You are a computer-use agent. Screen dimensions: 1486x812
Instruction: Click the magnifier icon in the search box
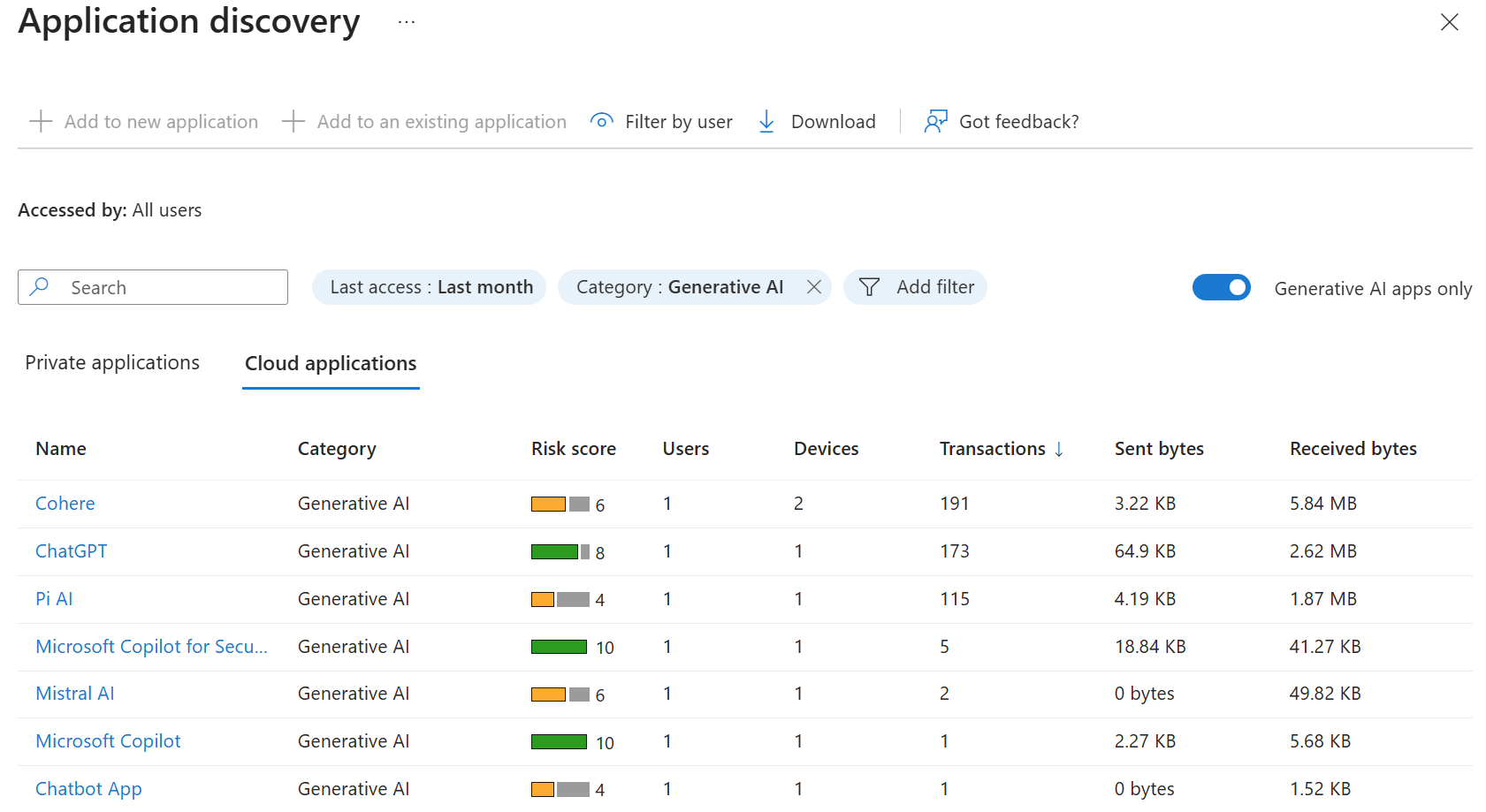tap(40, 286)
